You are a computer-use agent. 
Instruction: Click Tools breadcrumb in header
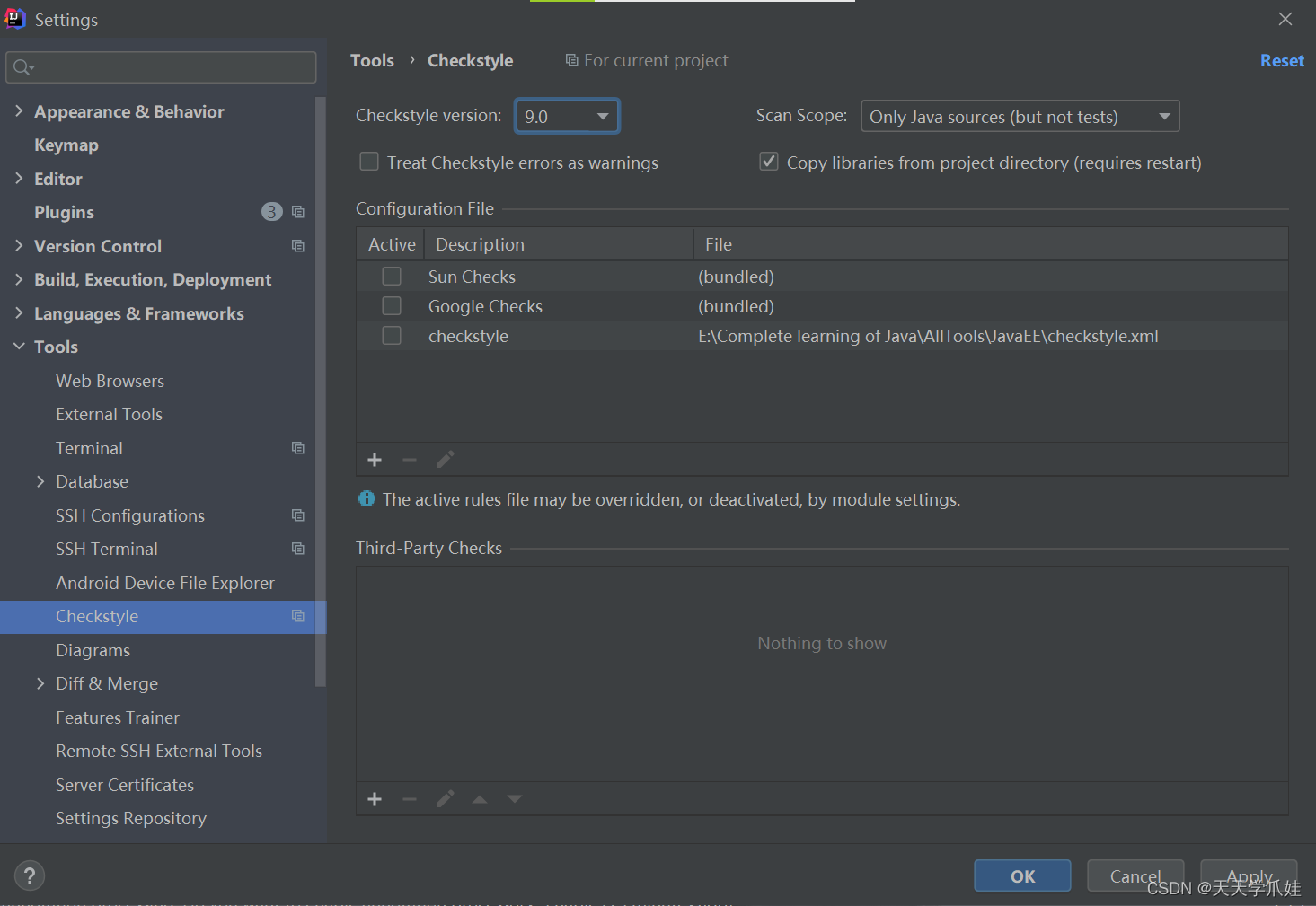[x=372, y=60]
